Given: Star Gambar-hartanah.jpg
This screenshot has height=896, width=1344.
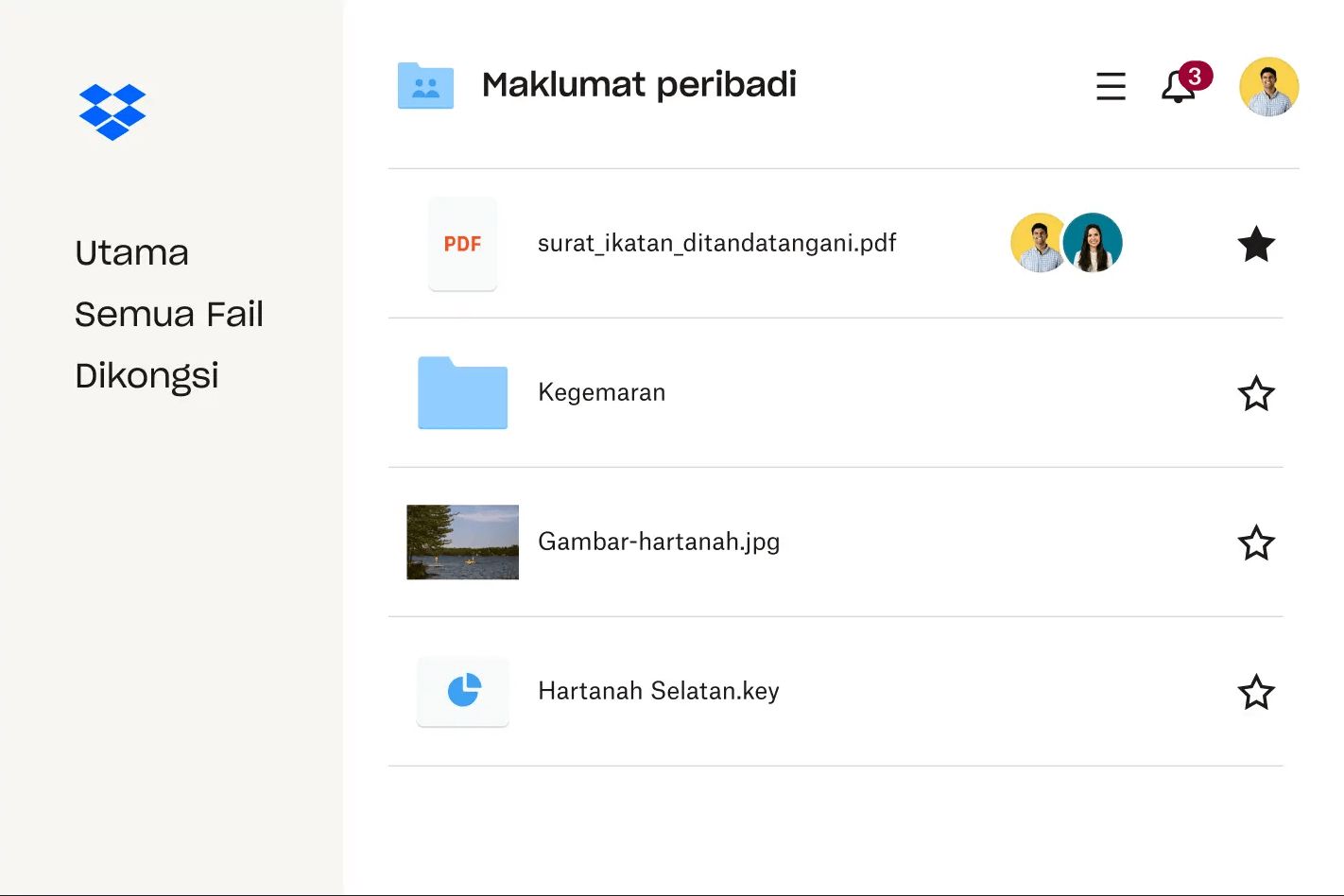Looking at the screenshot, I should coord(1256,543).
